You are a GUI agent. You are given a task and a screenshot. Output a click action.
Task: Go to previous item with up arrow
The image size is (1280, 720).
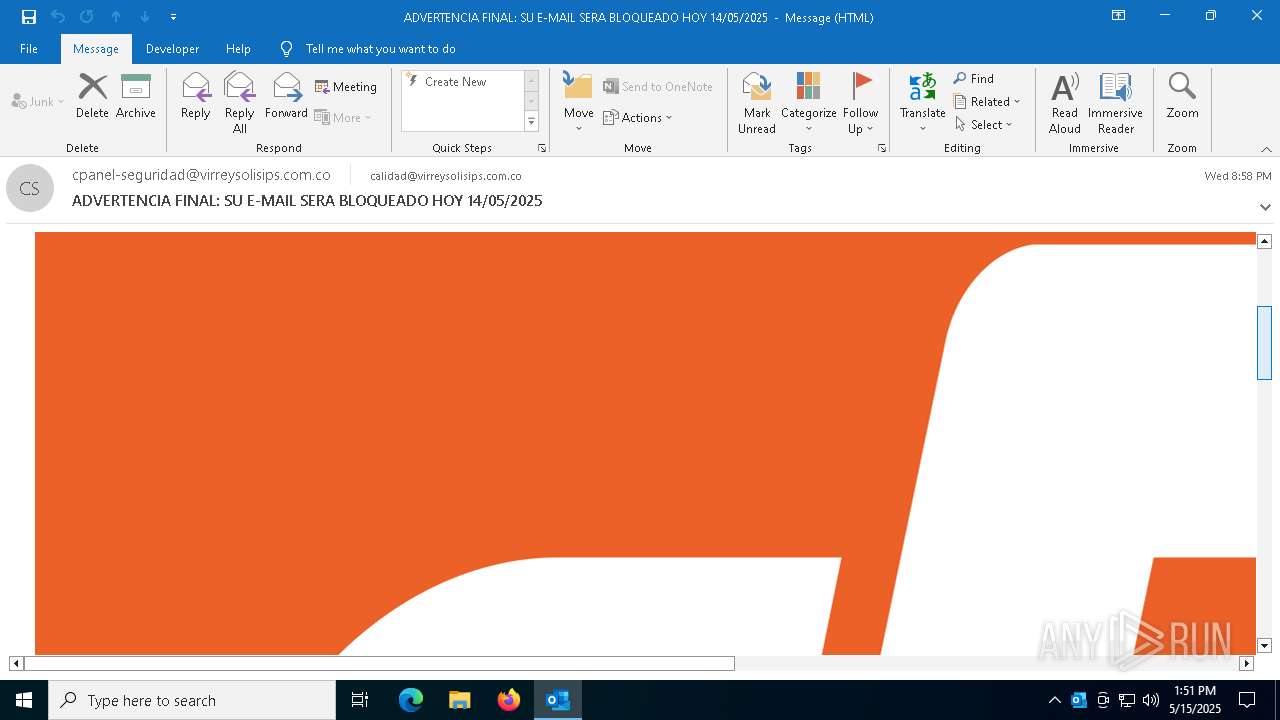pyautogui.click(x=116, y=17)
